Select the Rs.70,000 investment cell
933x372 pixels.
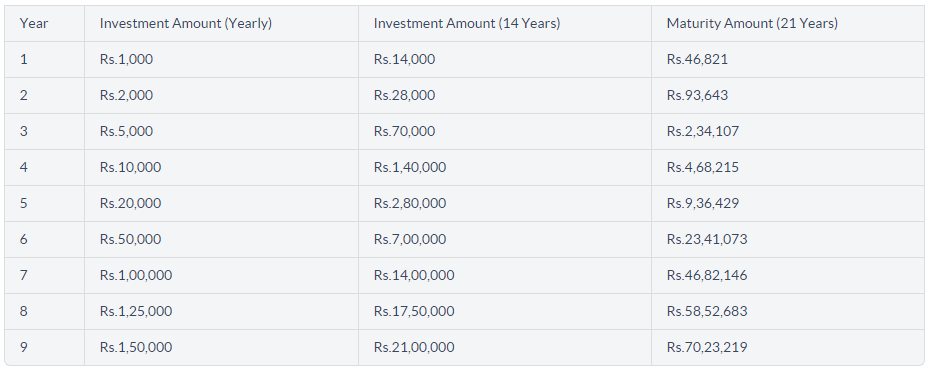coord(405,131)
